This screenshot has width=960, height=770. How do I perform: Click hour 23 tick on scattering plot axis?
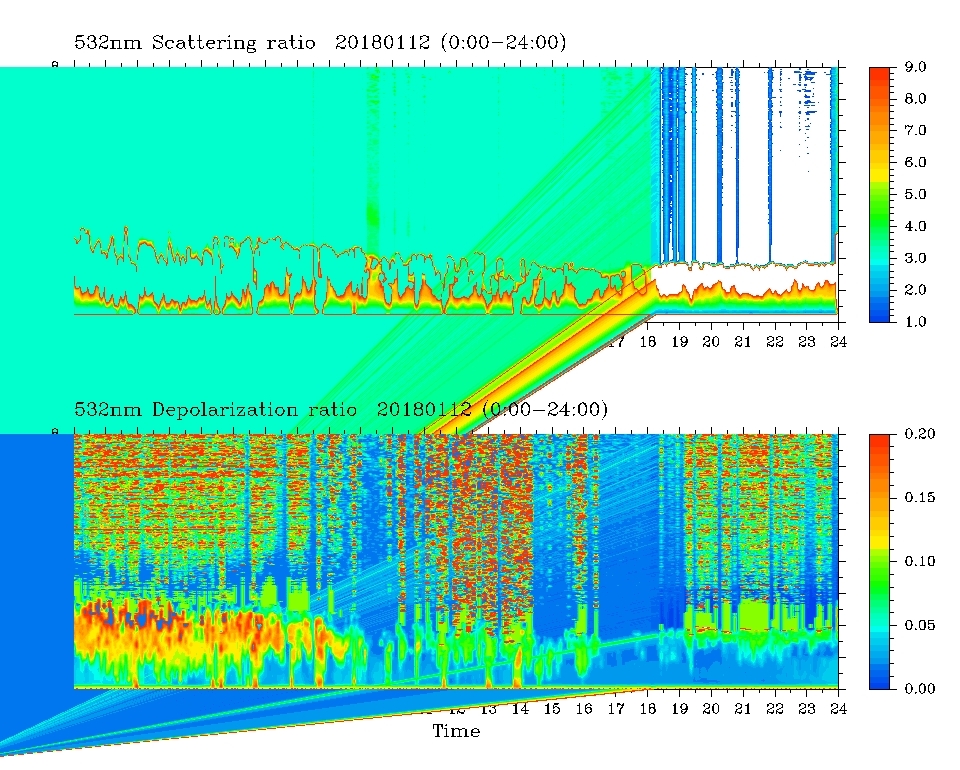[x=806, y=342]
